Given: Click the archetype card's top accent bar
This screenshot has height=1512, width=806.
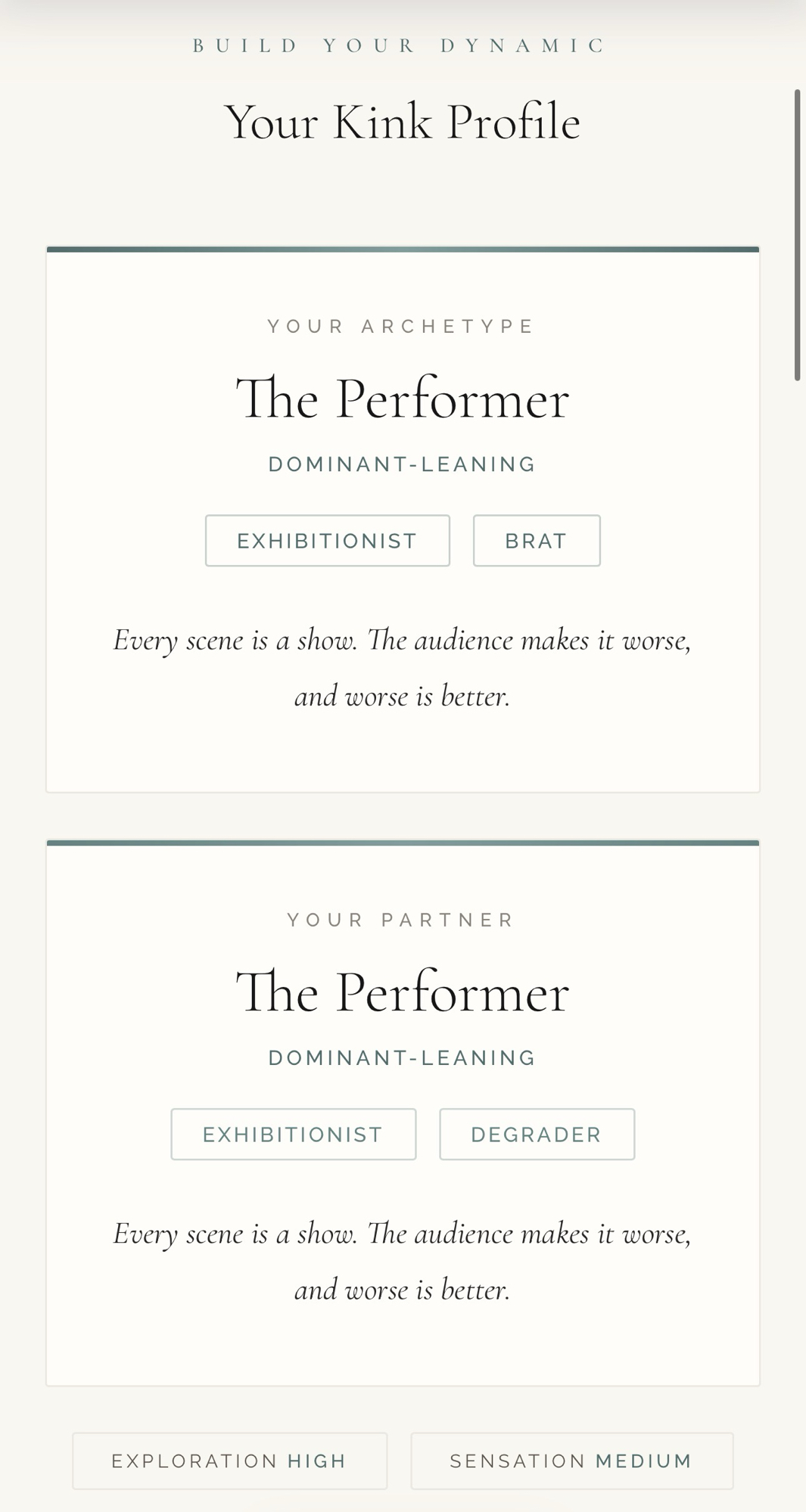Looking at the screenshot, I should (x=402, y=249).
